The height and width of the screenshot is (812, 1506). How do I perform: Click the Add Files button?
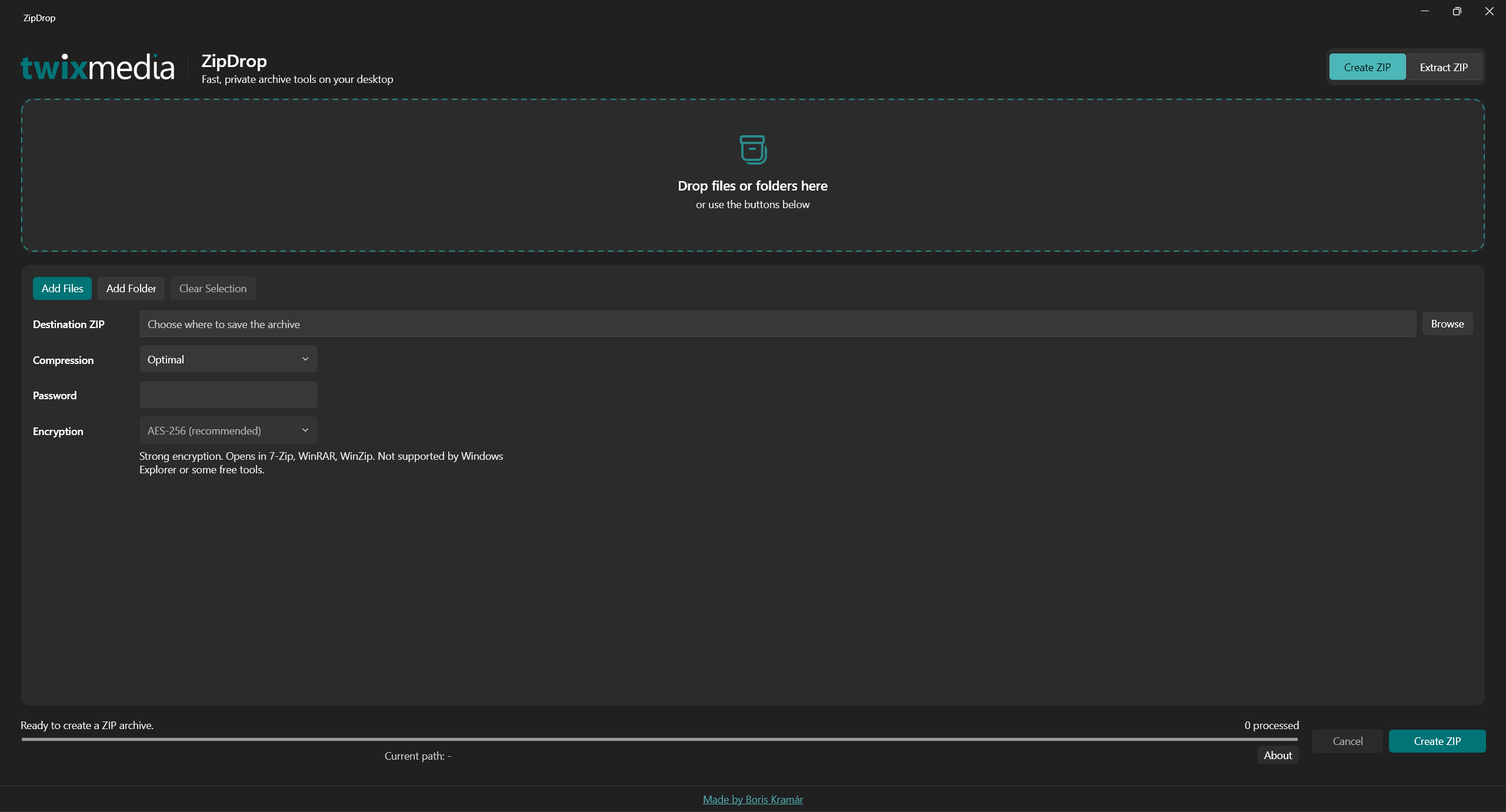point(62,288)
